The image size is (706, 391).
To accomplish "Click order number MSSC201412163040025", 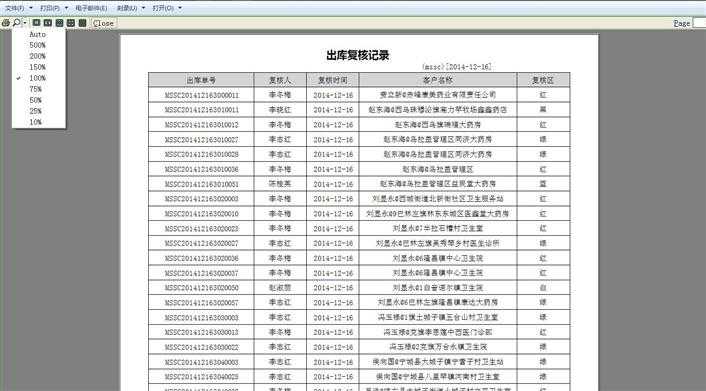I will click(x=202, y=377).
